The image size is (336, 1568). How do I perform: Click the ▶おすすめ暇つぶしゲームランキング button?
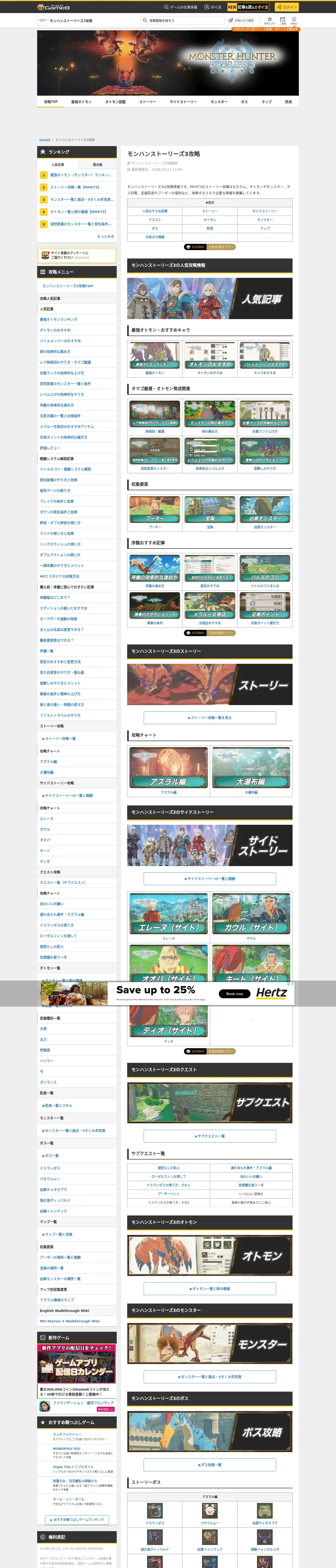pyautogui.click(x=77, y=1519)
